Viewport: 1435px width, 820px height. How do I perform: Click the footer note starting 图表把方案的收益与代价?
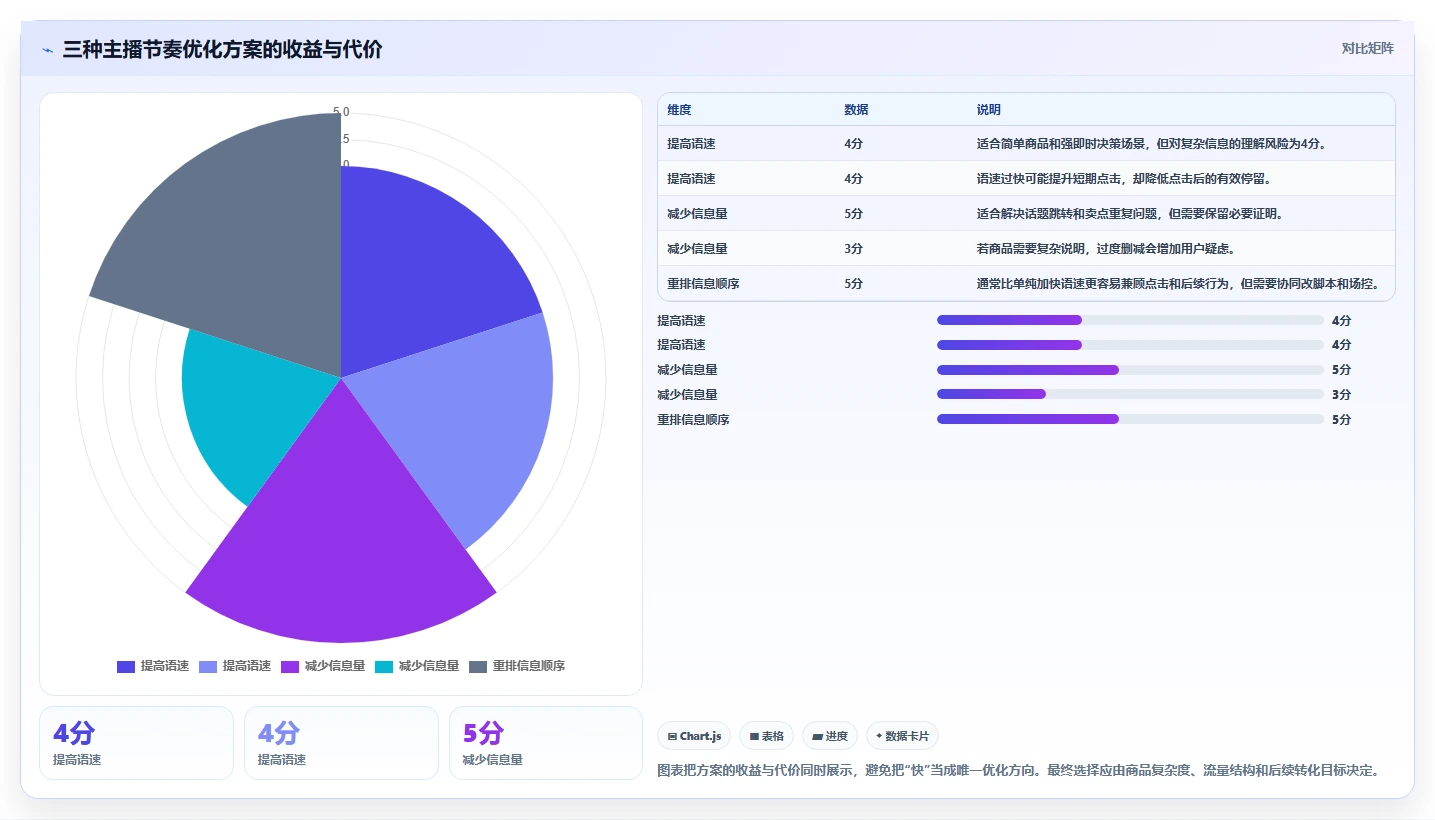[x=1021, y=771]
